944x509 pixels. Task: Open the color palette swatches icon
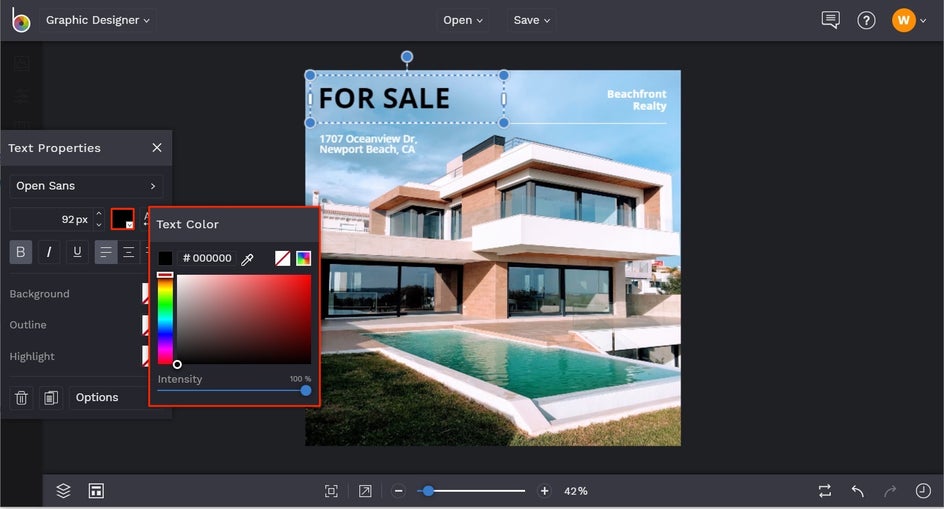[x=303, y=258]
